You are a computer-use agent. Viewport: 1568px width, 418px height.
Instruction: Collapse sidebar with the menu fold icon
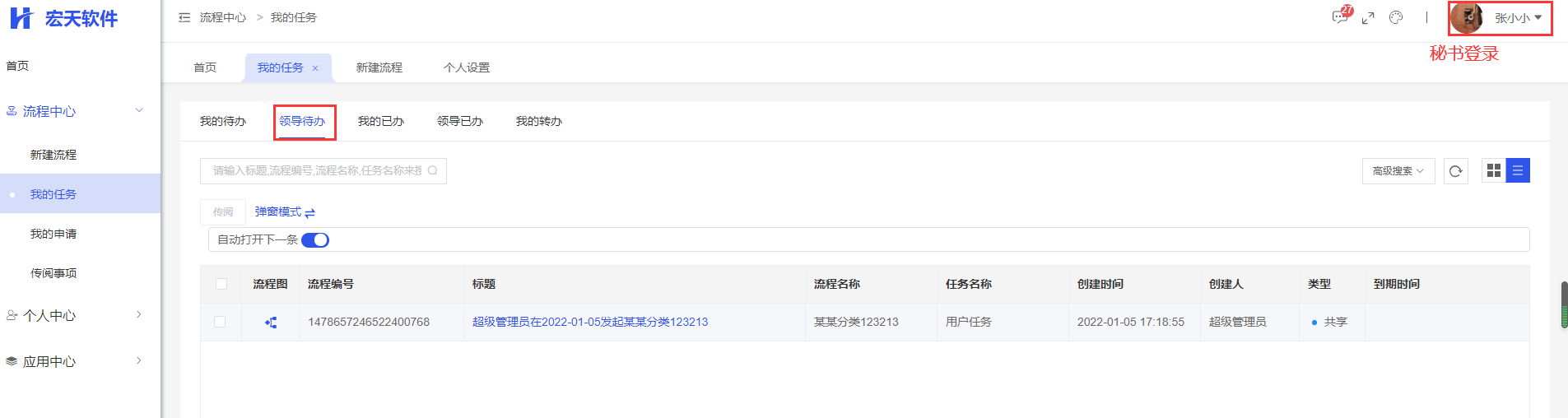(184, 17)
